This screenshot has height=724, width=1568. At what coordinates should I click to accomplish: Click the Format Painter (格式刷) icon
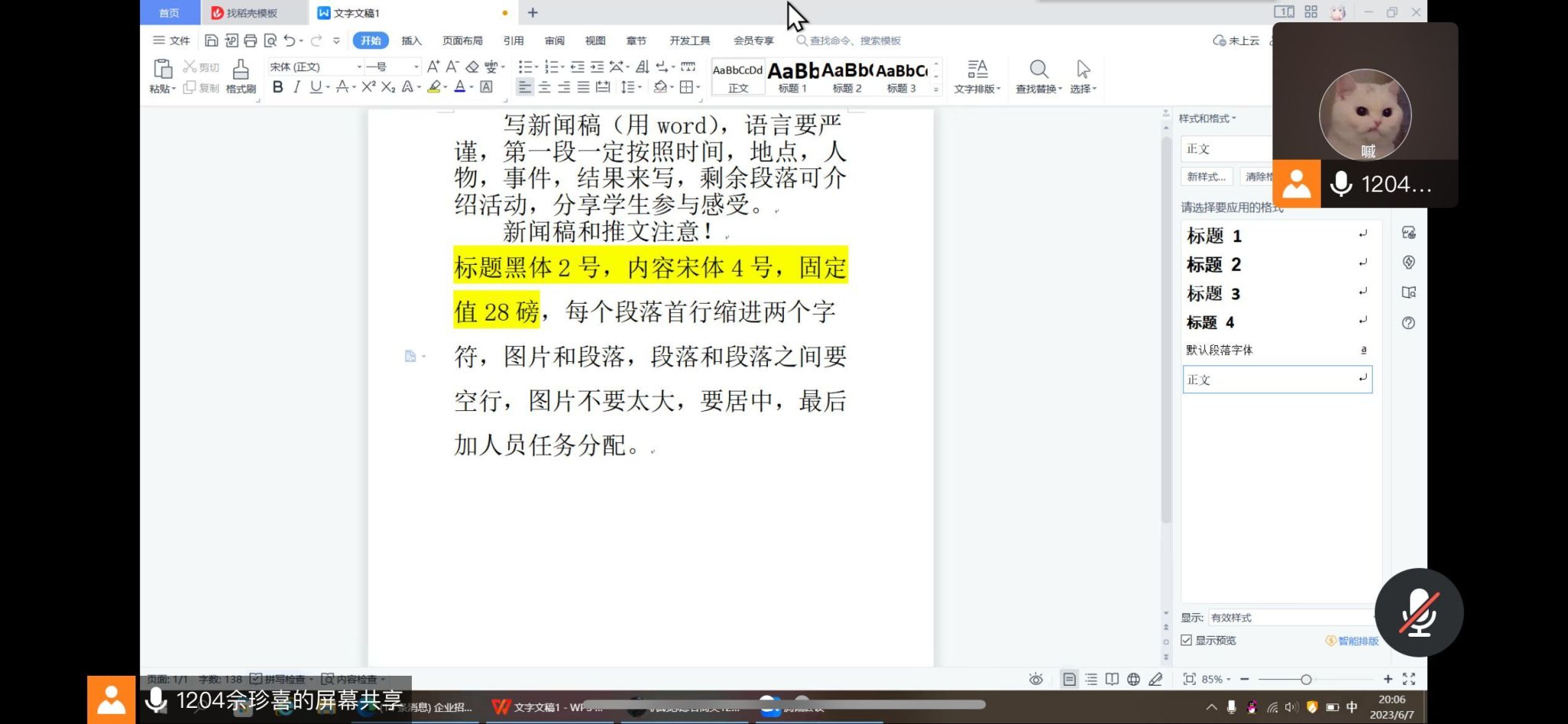click(240, 76)
